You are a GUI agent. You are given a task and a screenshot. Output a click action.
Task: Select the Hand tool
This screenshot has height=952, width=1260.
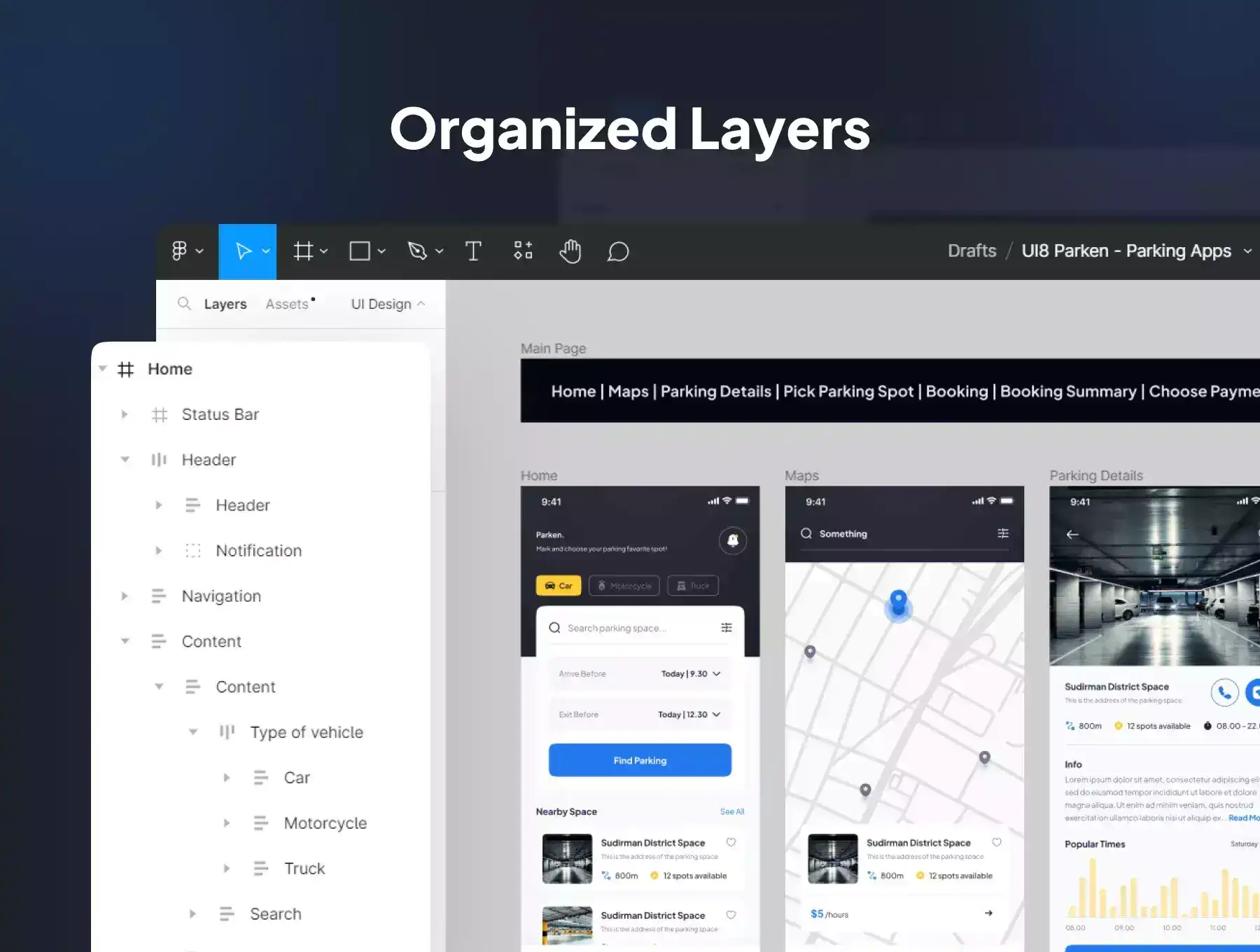(x=570, y=251)
